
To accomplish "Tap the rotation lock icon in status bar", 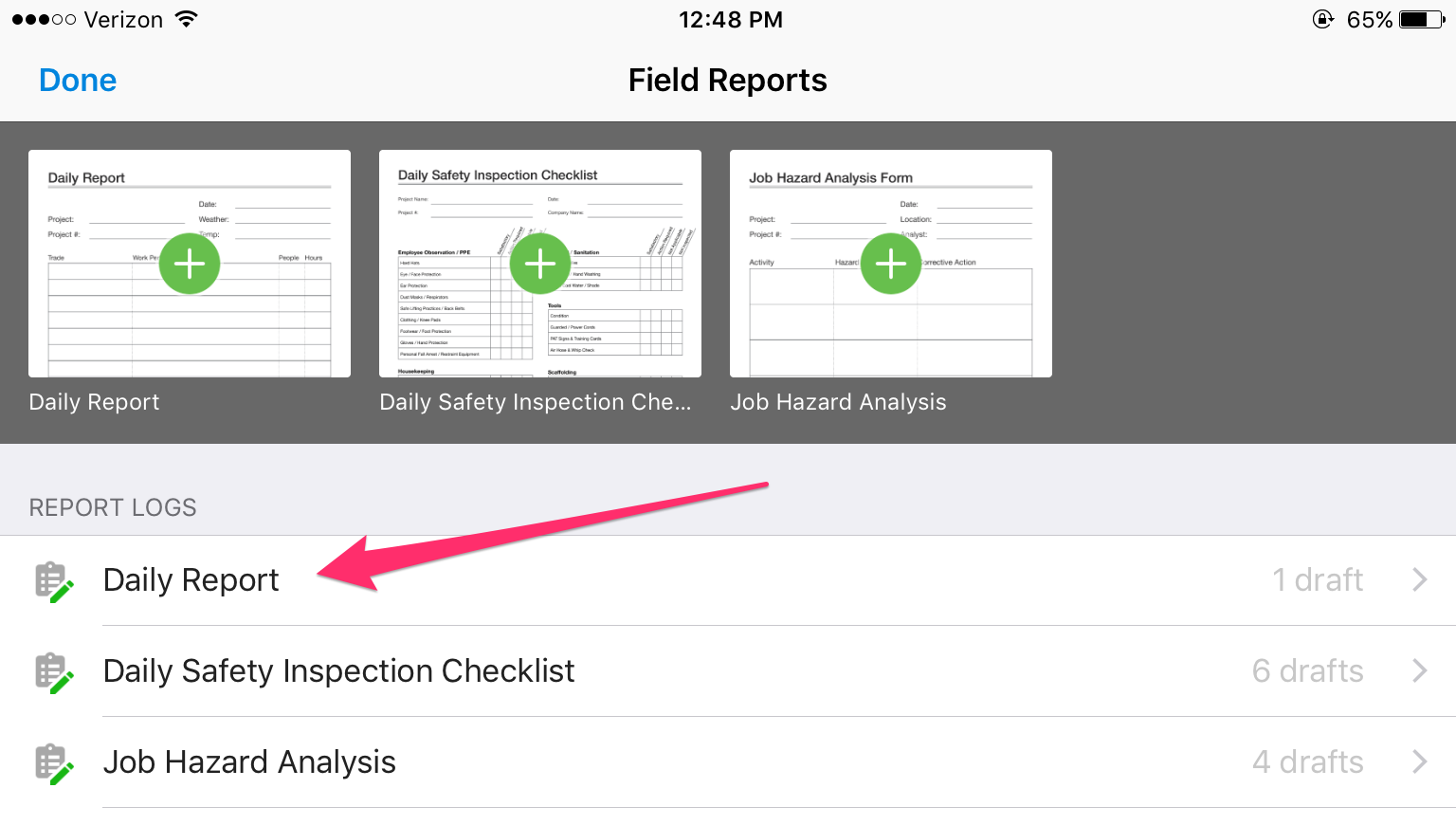I will (1322, 19).
